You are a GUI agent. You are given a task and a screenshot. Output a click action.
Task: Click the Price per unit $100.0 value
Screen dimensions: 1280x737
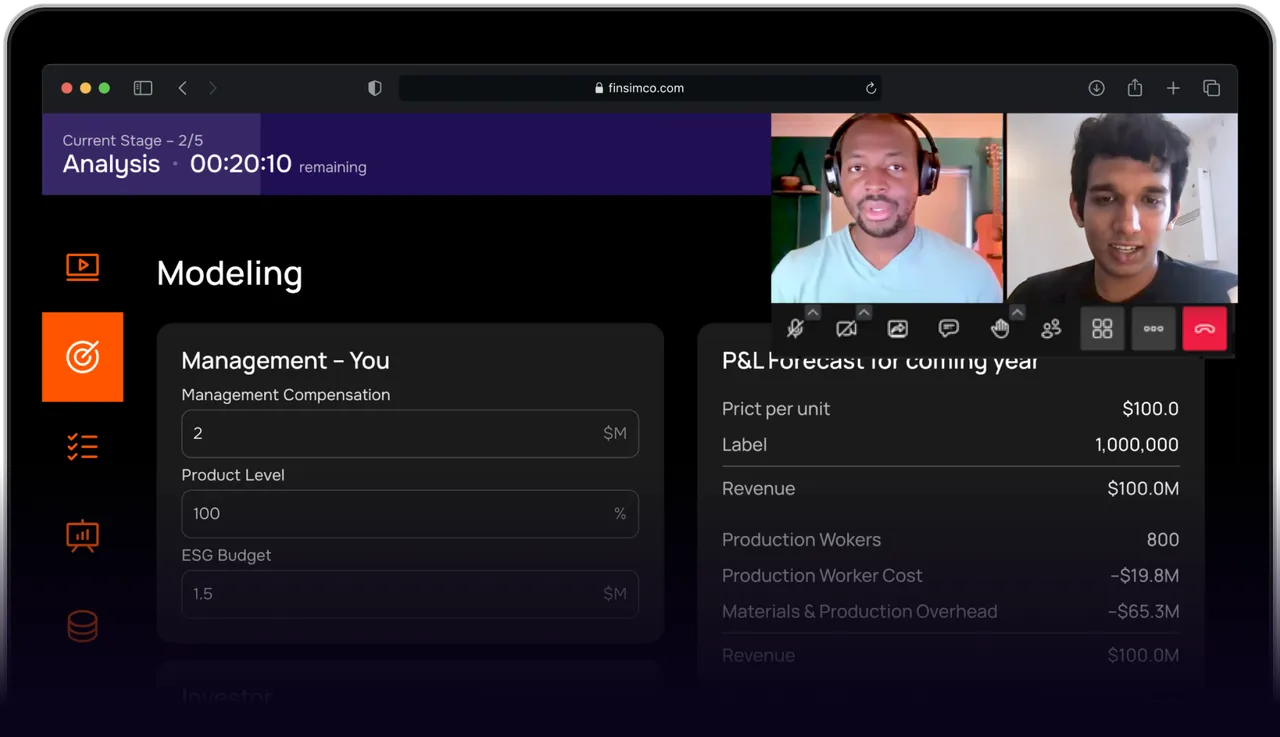[x=1151, y=409]
